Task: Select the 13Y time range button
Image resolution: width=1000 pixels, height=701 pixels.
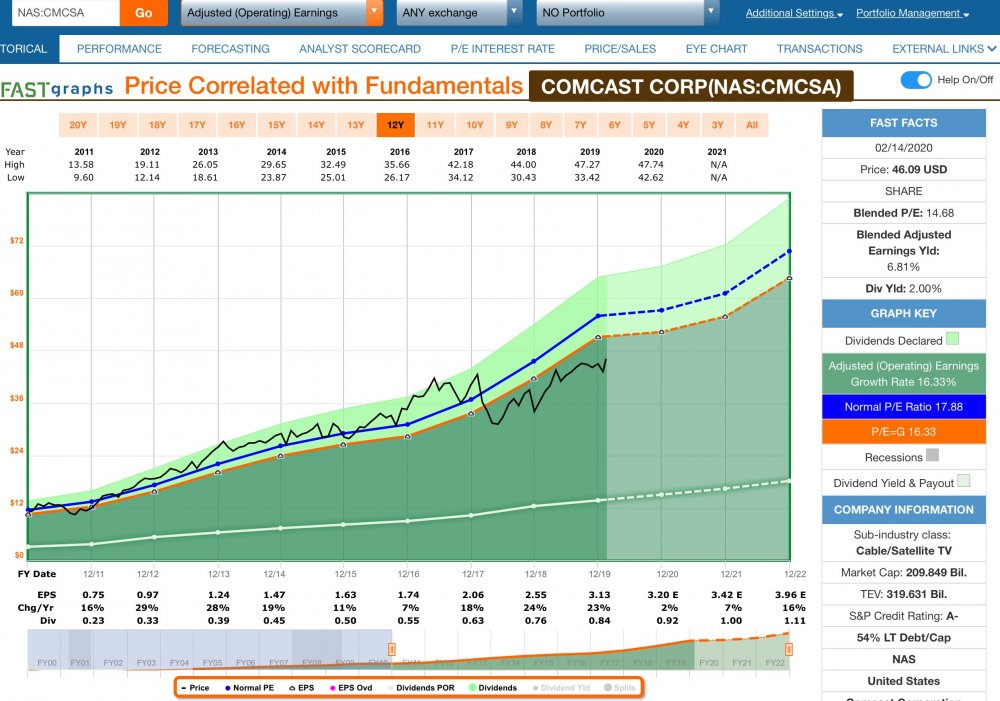Action: pos(356,125)
